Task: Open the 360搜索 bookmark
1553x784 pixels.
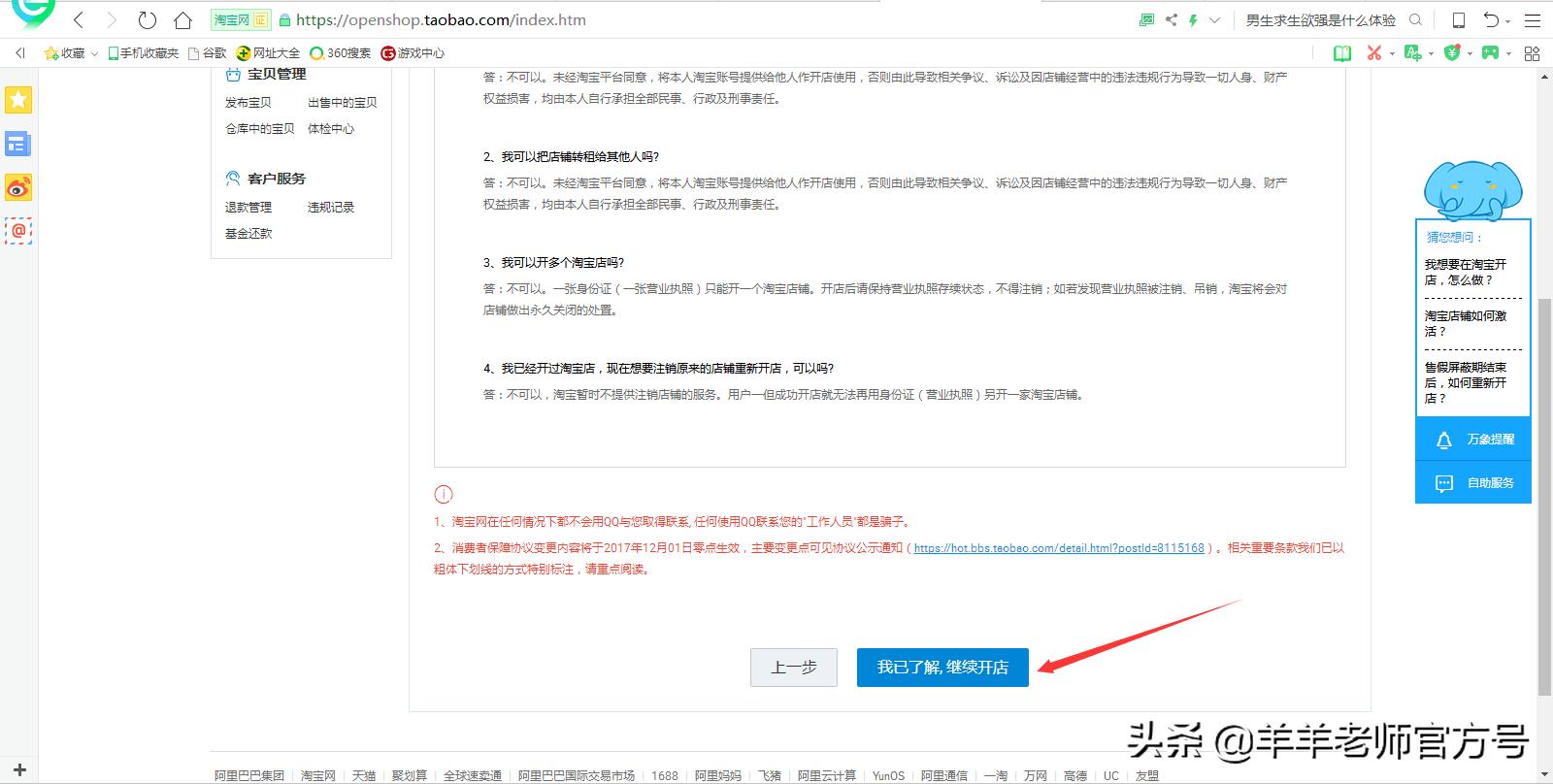Action: 340,53
